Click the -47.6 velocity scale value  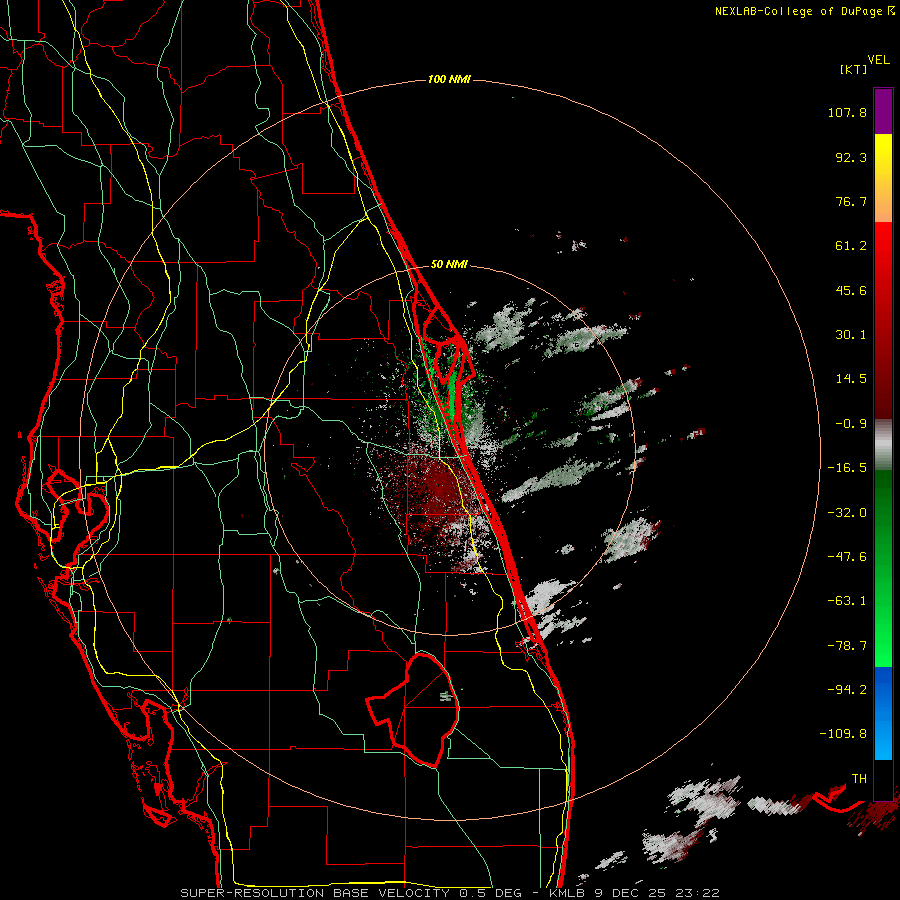[x=847, y=557]
